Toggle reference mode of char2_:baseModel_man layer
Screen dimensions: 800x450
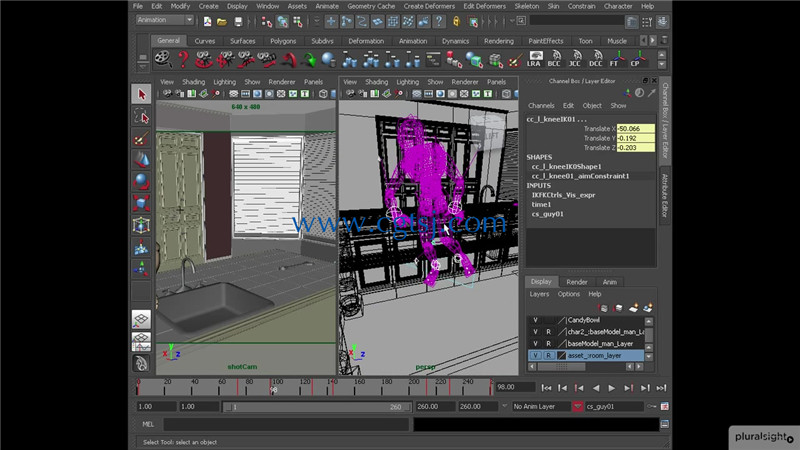548,332
